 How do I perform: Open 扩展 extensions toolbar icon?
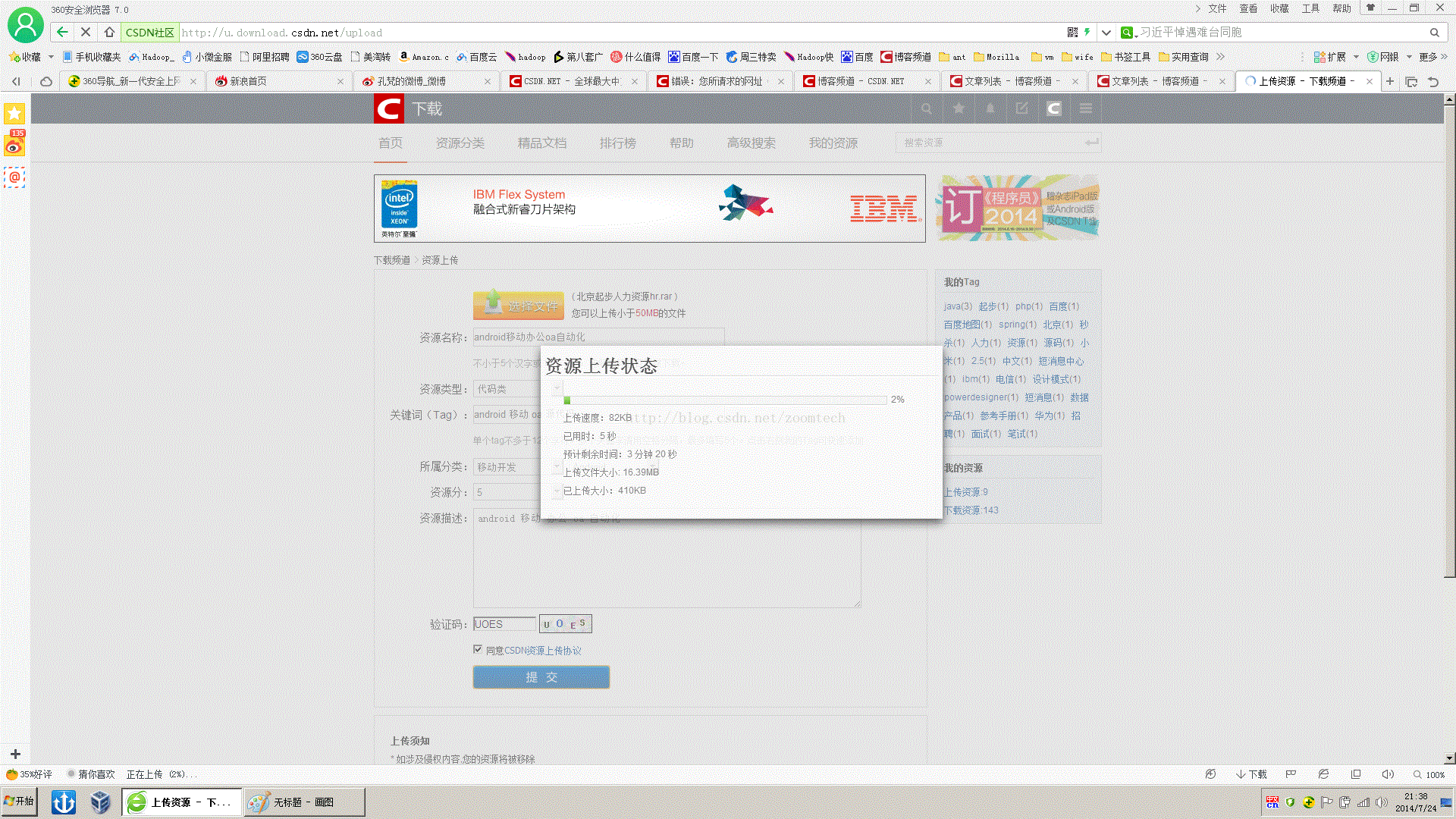[1330, 57]
